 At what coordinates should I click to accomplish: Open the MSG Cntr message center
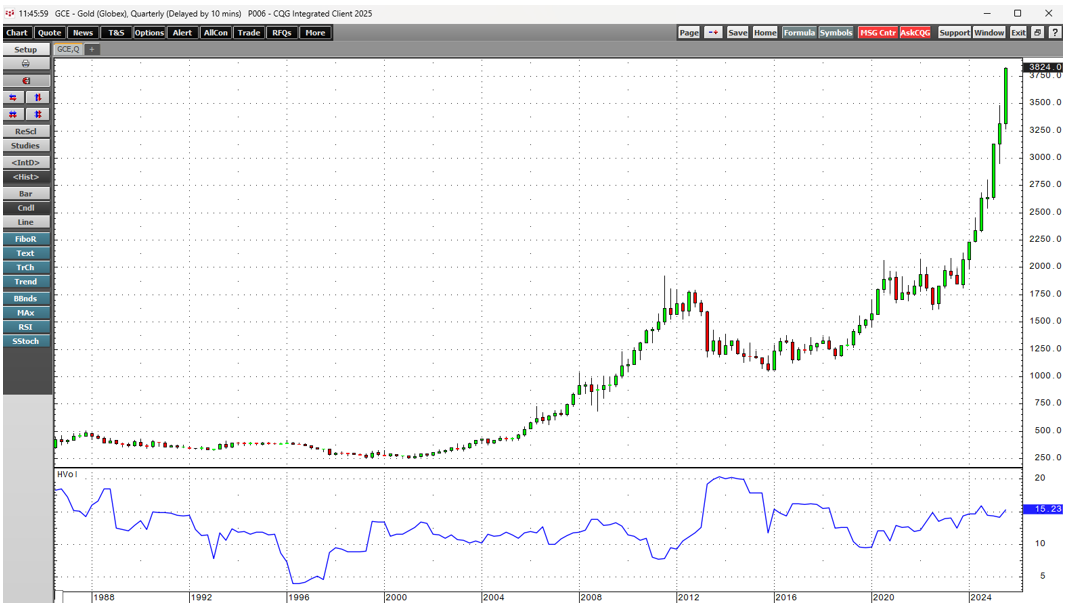pyautogui.click(x=878, y=33)
